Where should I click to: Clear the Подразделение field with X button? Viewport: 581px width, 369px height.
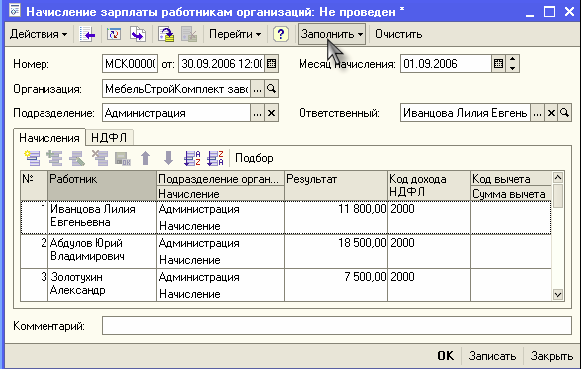(272, 113)
